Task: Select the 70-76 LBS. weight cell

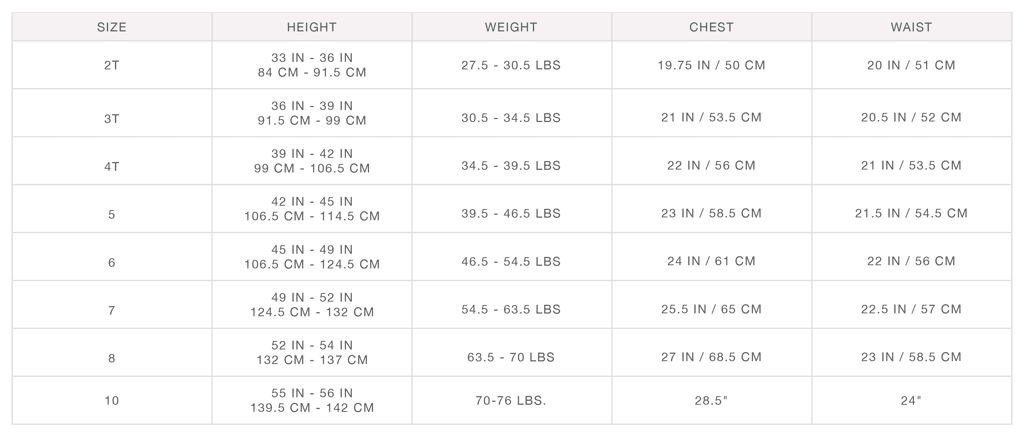Action: click(511, 401)
